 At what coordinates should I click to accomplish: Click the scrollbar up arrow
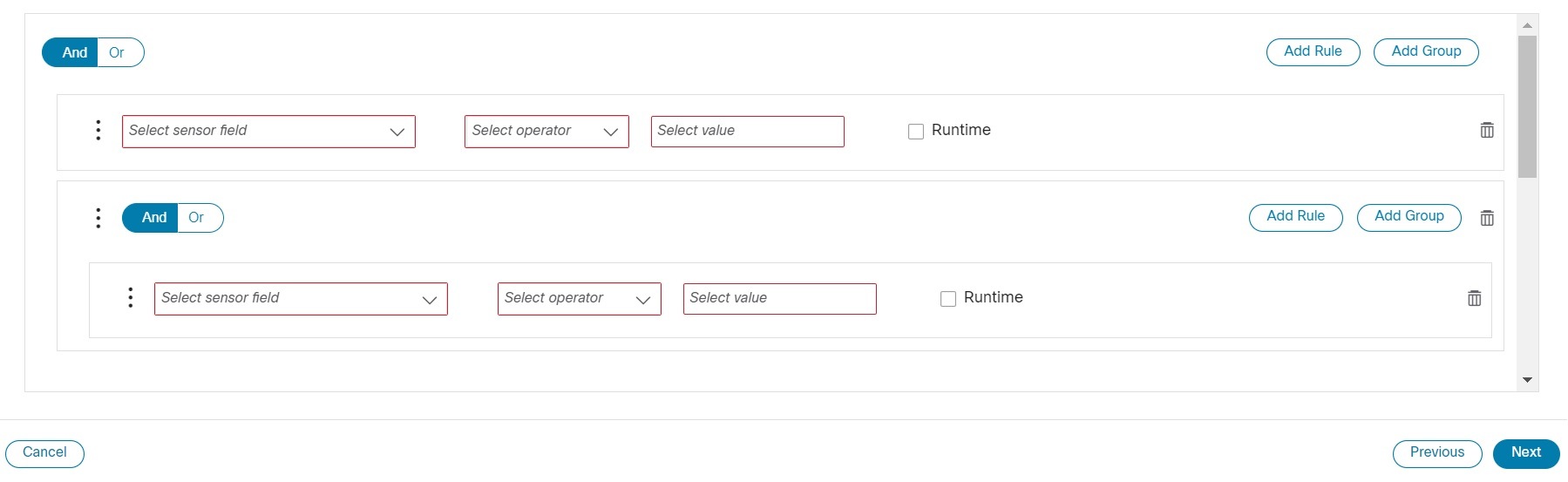[x=1527, y=24]
